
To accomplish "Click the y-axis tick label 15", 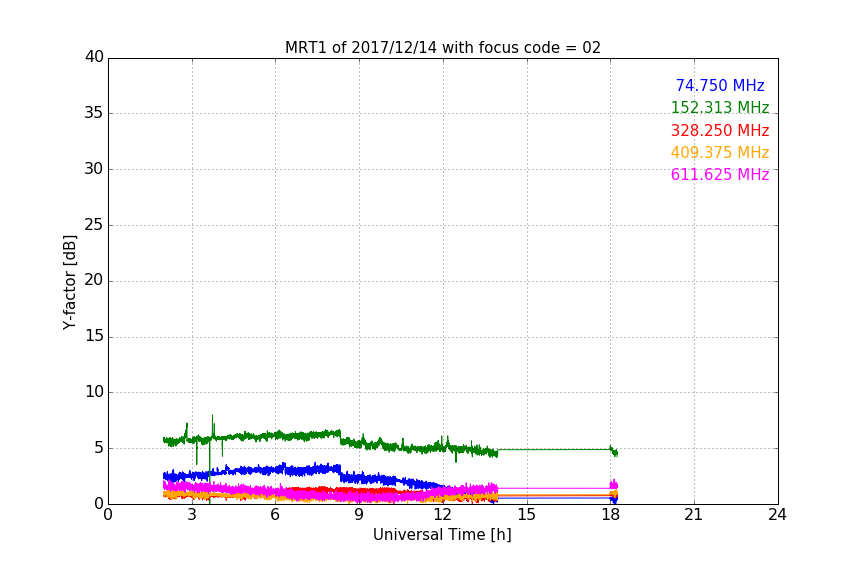I will pos(94,336).
